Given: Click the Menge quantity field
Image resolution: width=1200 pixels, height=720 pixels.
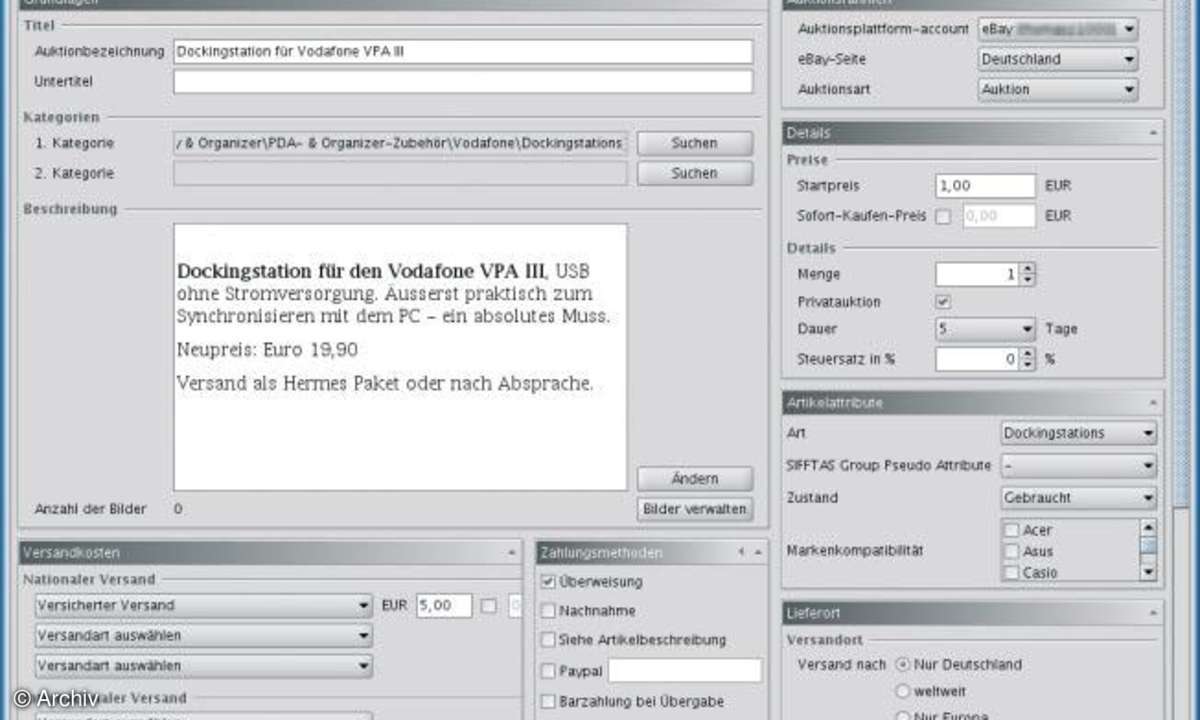Looking at the screenshot, I should coord(978,274).
